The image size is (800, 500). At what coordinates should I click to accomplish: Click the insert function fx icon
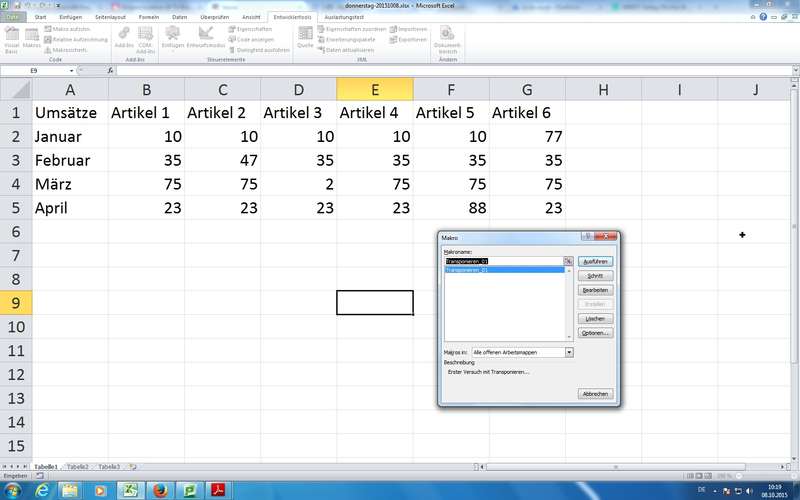coord(110,71)
